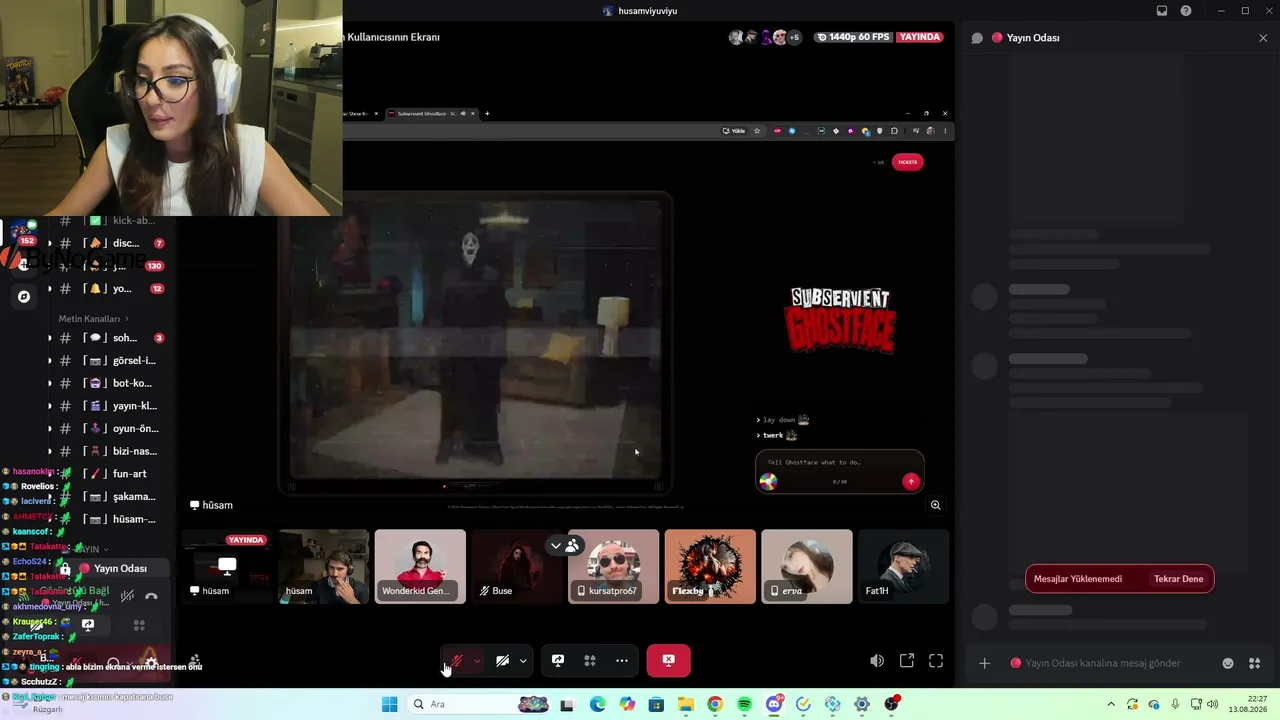This screenshot has height=720, width=1280.
Task: Select the Wonderkid Gen... participant tile
Action: click(x=420, y=566)
